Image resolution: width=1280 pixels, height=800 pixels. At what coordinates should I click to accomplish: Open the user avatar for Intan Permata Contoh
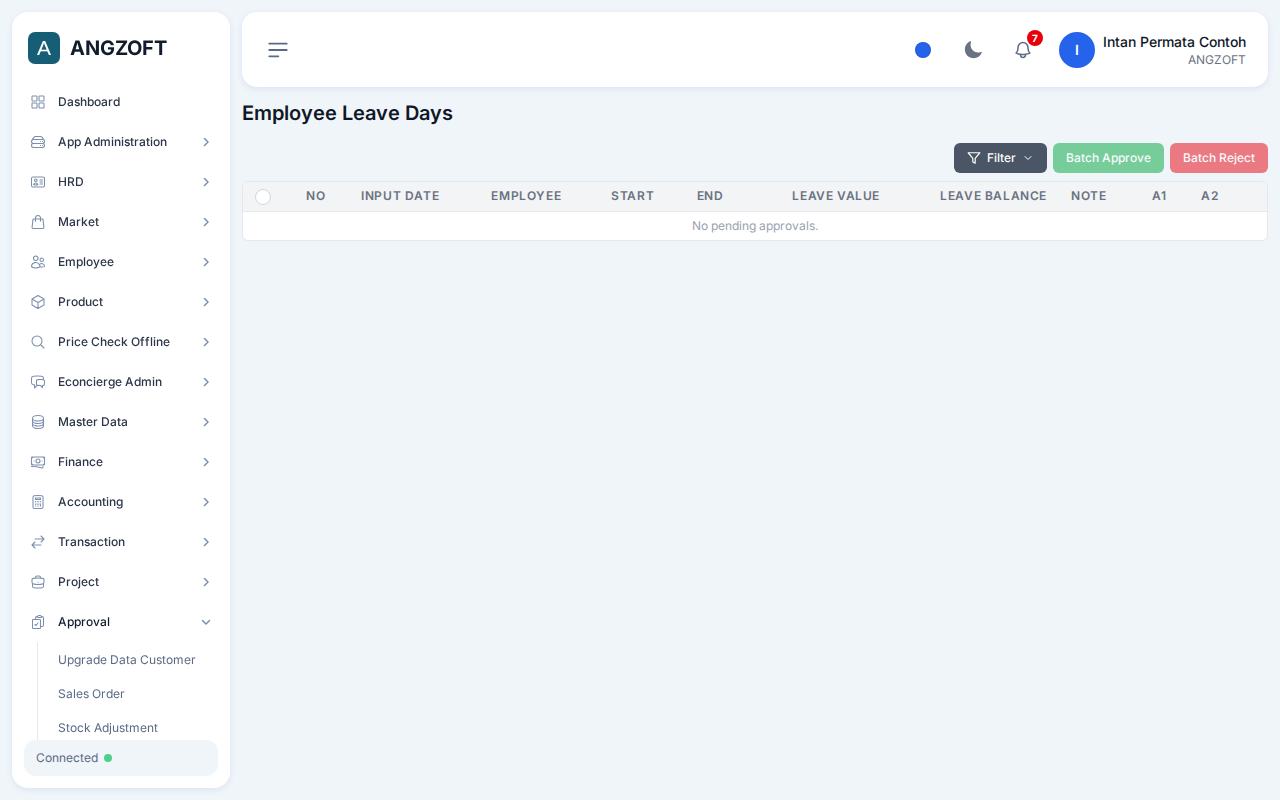point(1077,50)
